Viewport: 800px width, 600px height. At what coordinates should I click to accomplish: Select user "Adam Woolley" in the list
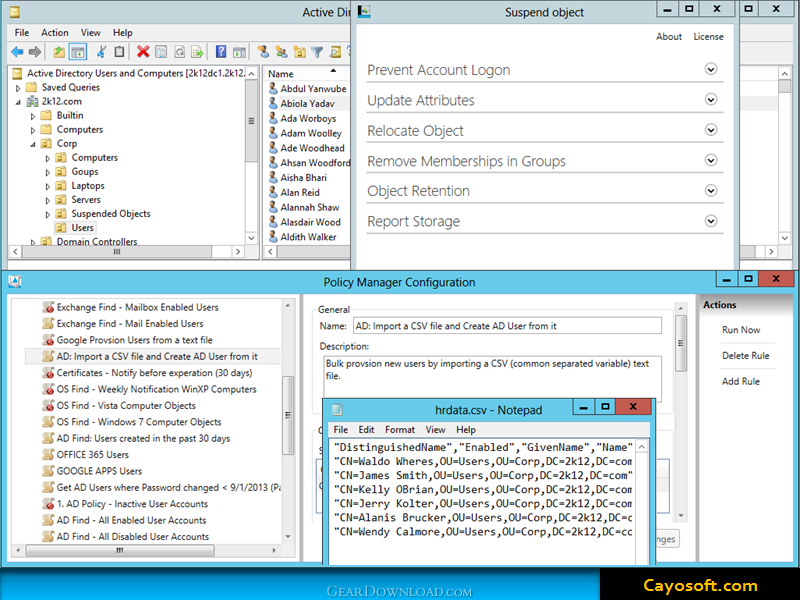pyautogui.click(x=309, y=133)
